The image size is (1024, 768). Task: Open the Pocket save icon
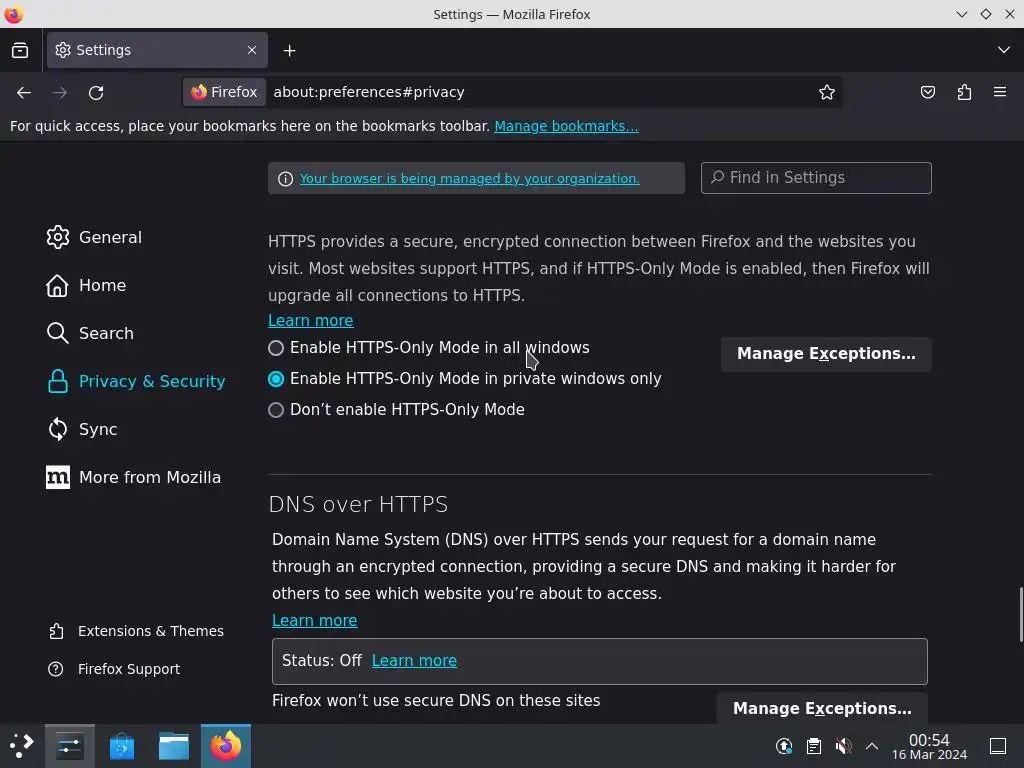point(928,92)
